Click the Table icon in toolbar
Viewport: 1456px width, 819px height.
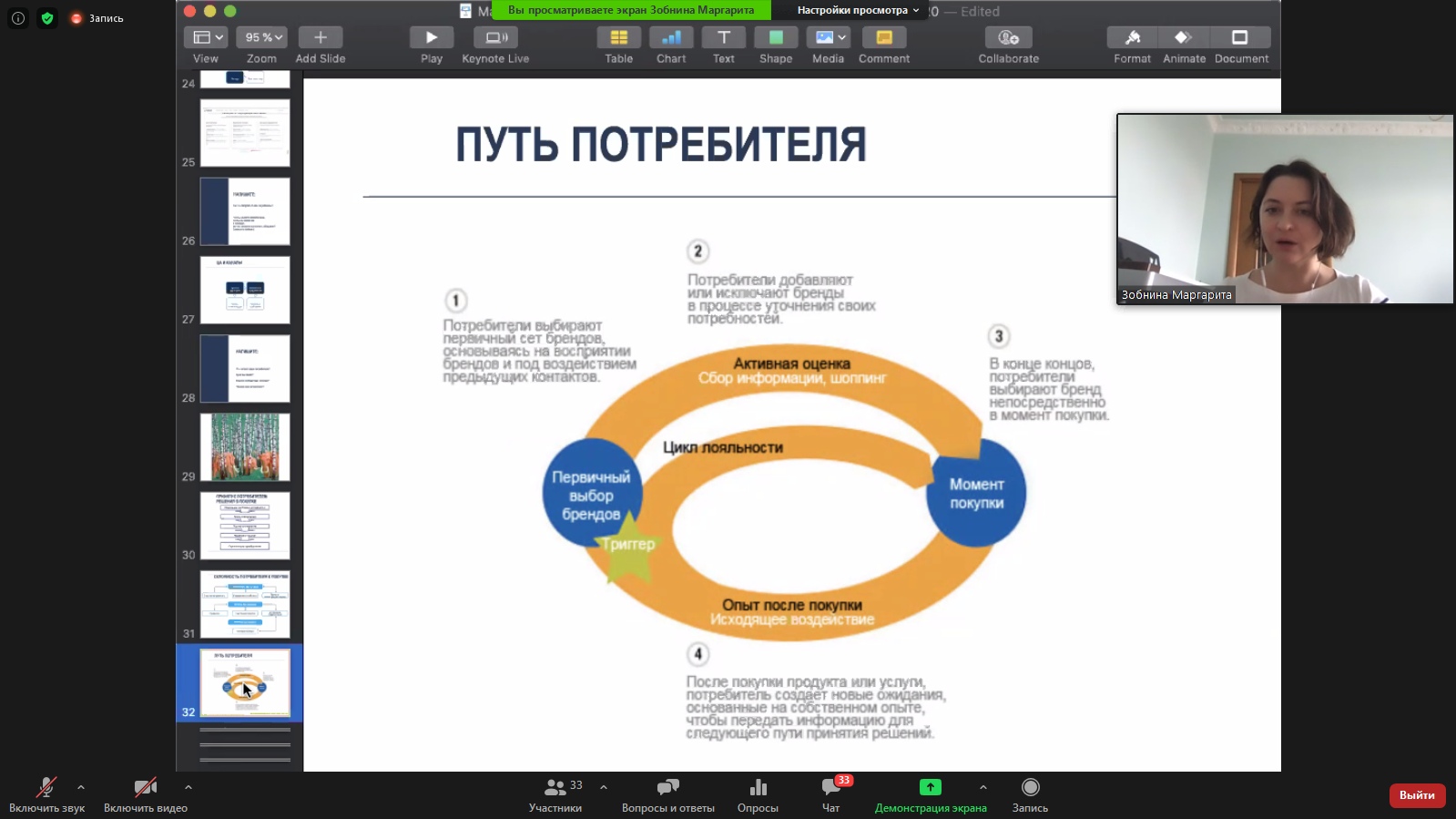pyautogui.click(x=618, y=37)
